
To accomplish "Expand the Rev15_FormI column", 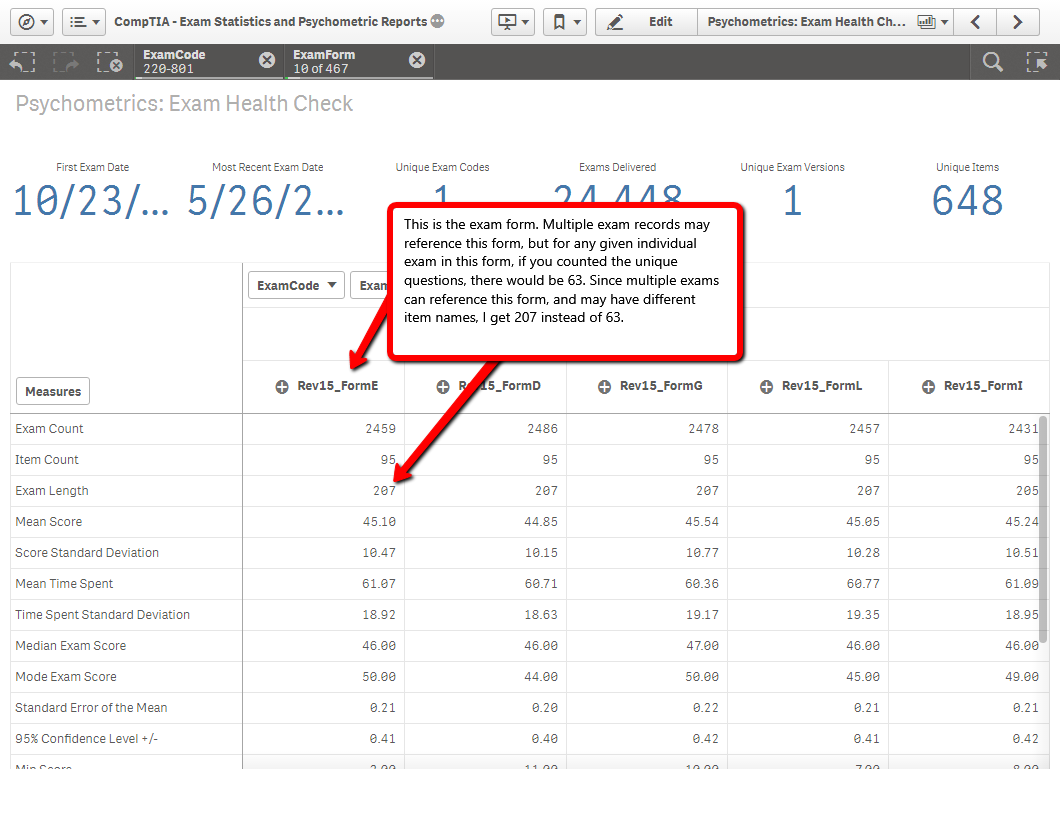I will pos(928,387).
